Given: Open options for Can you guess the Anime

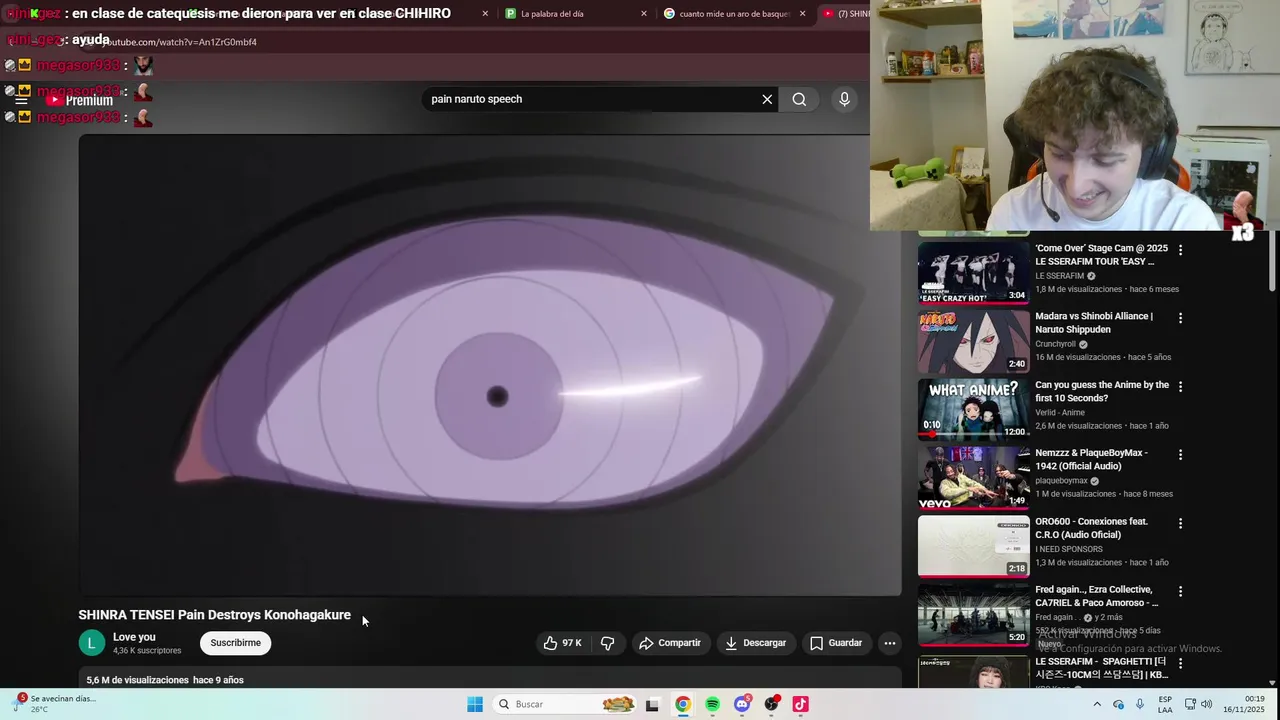Looking at the screenshot, I should click(1180, 386).
